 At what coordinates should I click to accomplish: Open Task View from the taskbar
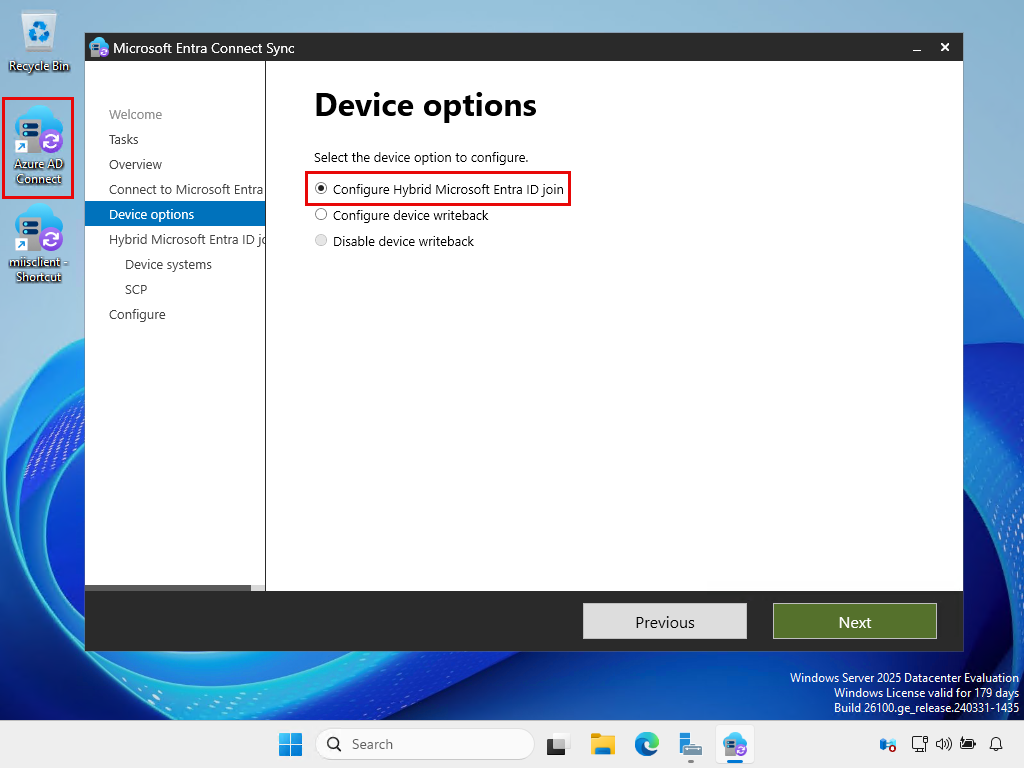(557, 744)
